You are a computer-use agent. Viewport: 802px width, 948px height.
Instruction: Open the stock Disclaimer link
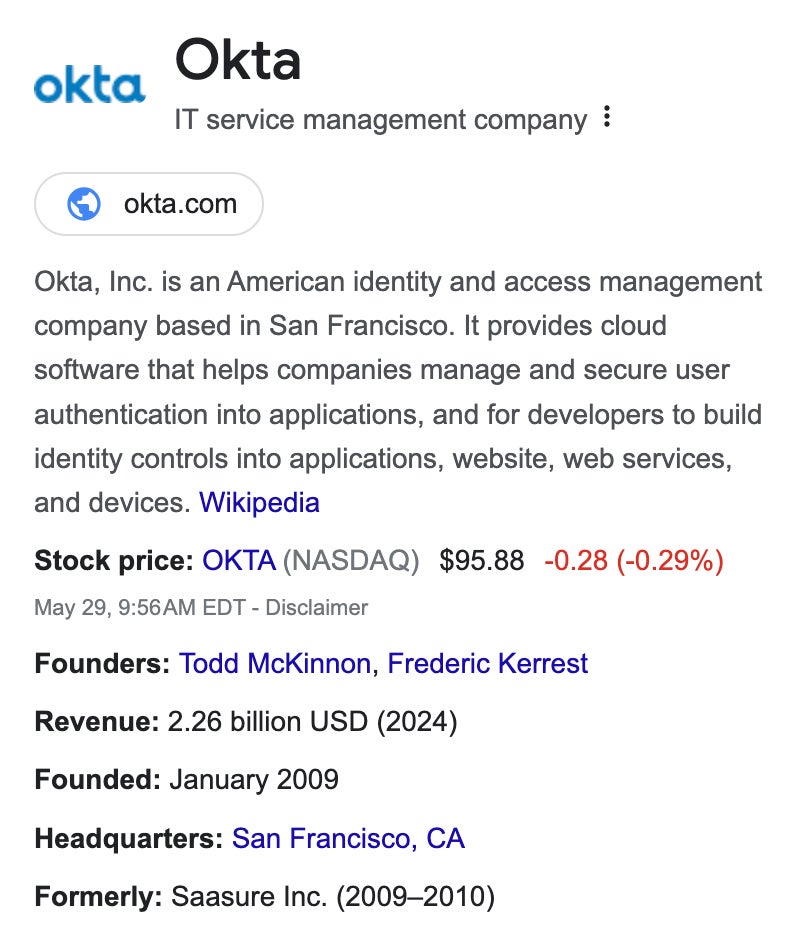317,607
